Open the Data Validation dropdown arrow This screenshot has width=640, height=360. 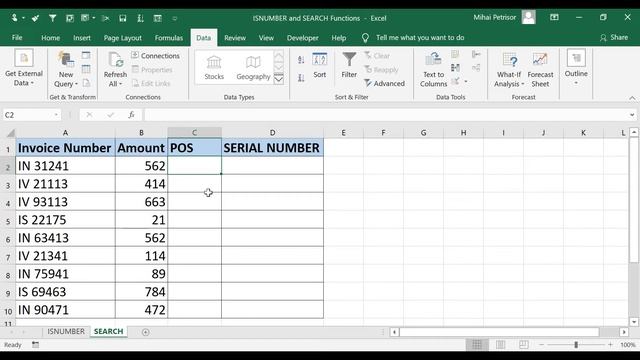click(x=465, y=82)
